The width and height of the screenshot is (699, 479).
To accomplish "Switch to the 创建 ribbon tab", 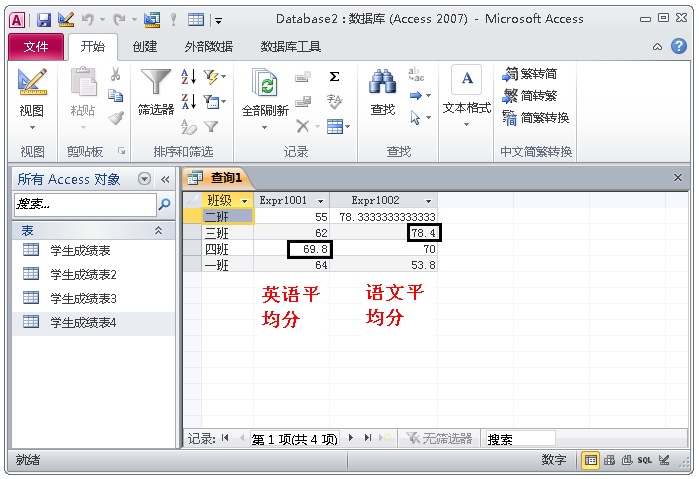I will tap(145, 46).
